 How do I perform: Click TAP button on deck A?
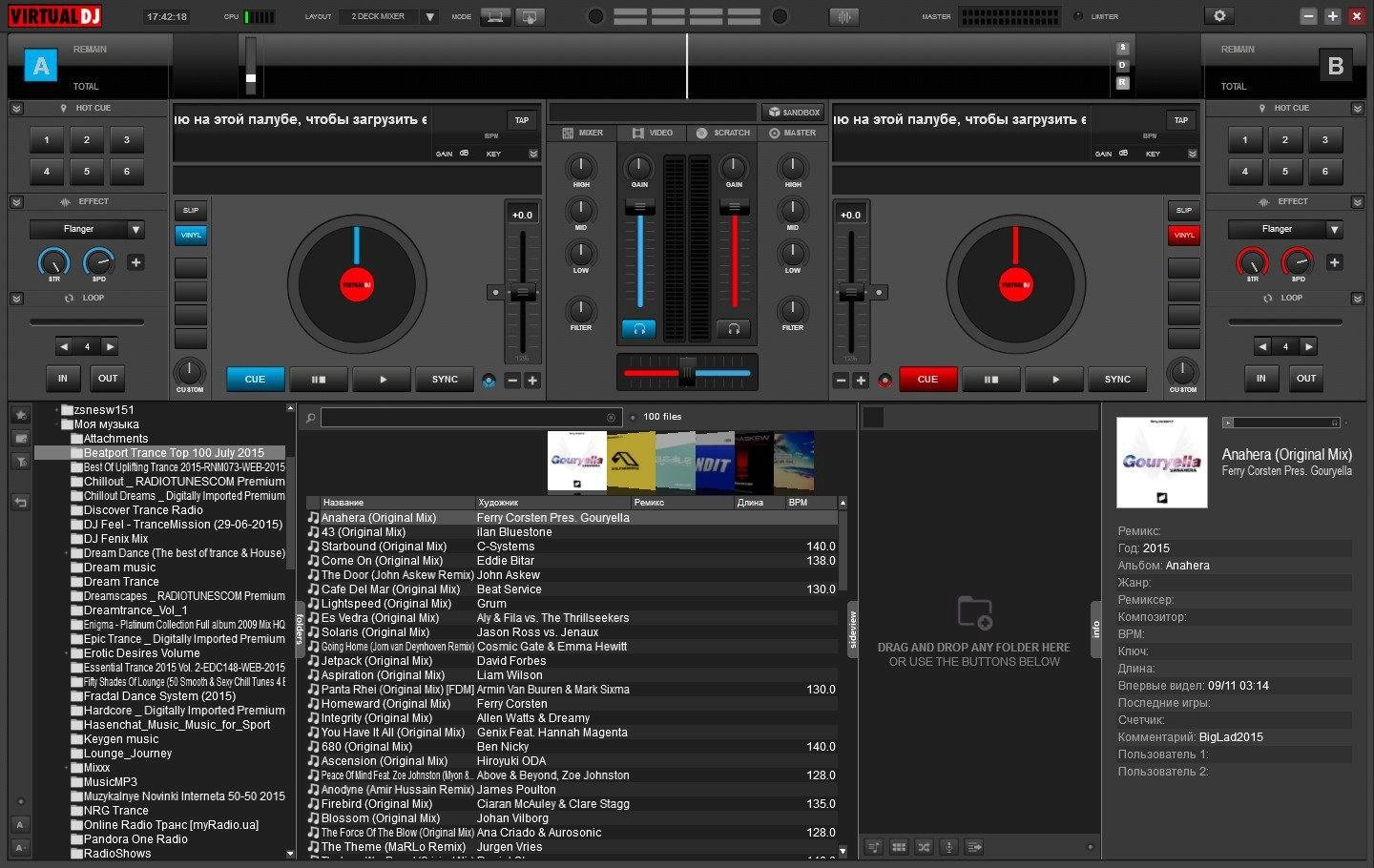(522, 120)
